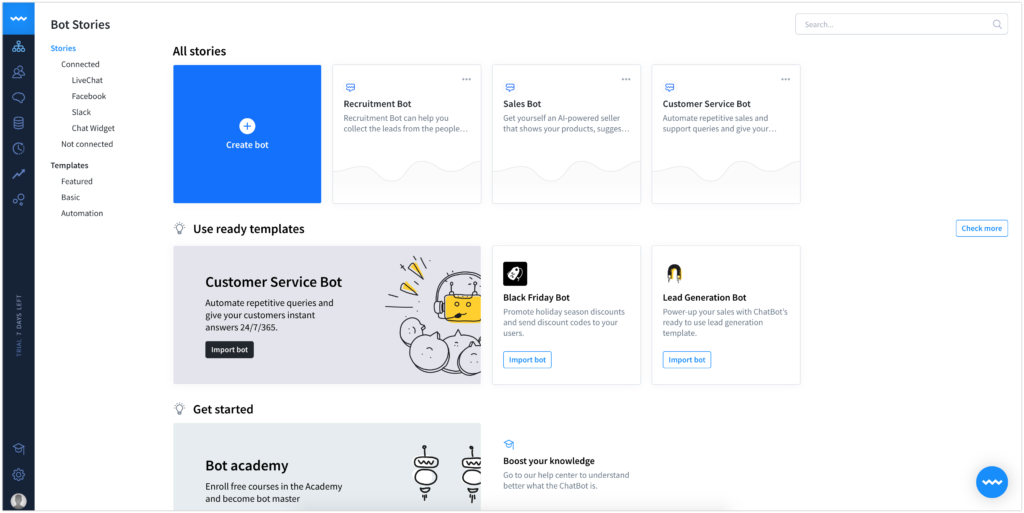Image resolution: width=1024 pixels, height=513 pixels.
Task: Click the bot icon on Sales Bot card
Action: 510,87
